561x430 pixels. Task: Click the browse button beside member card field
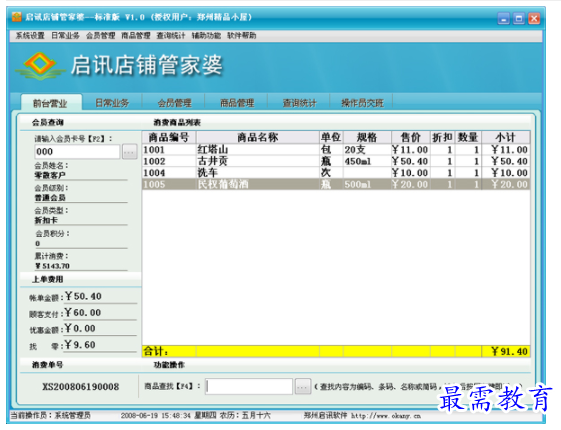[129, 152]
